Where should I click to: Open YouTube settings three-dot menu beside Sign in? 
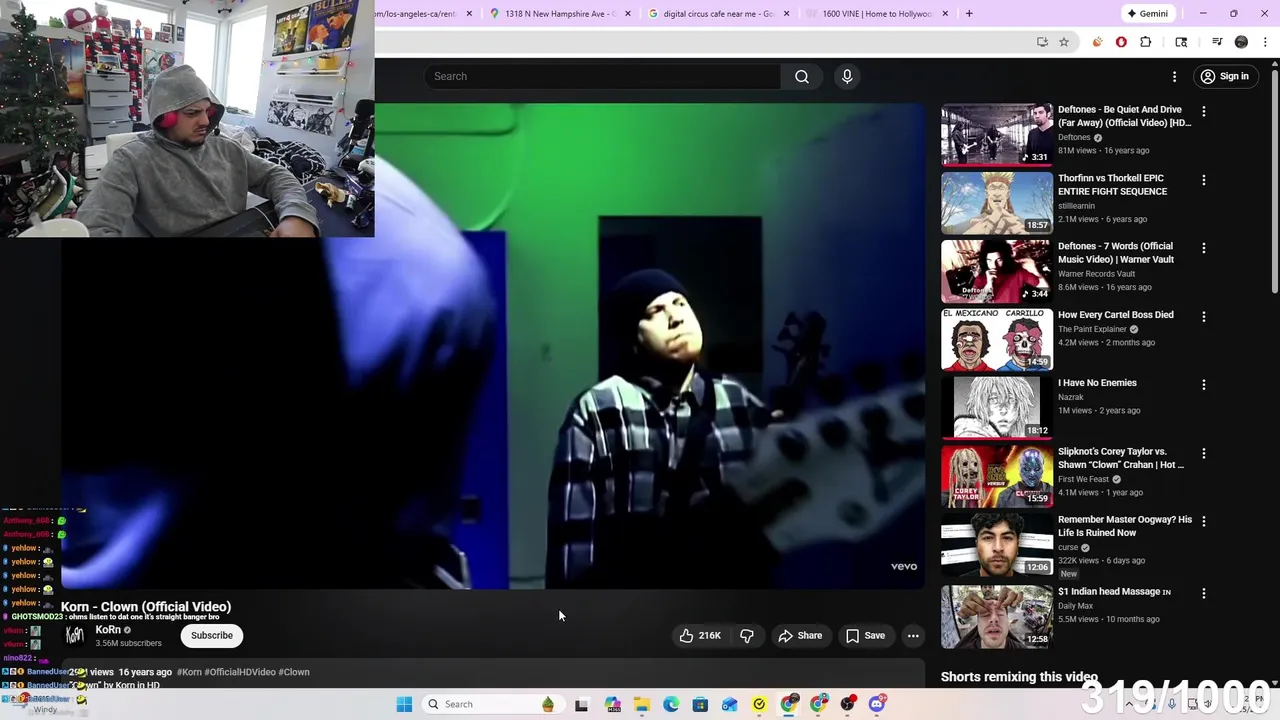coord(1175,76)
